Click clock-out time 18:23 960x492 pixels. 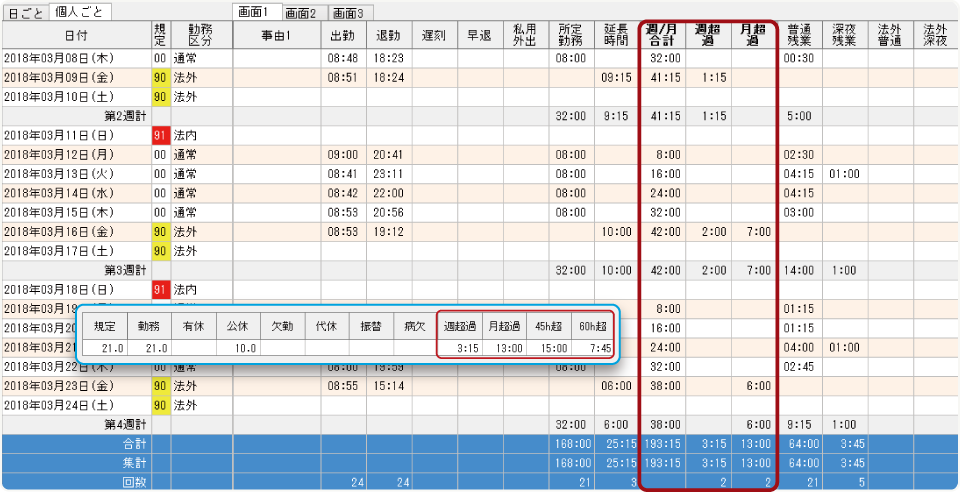click(388, 58)
